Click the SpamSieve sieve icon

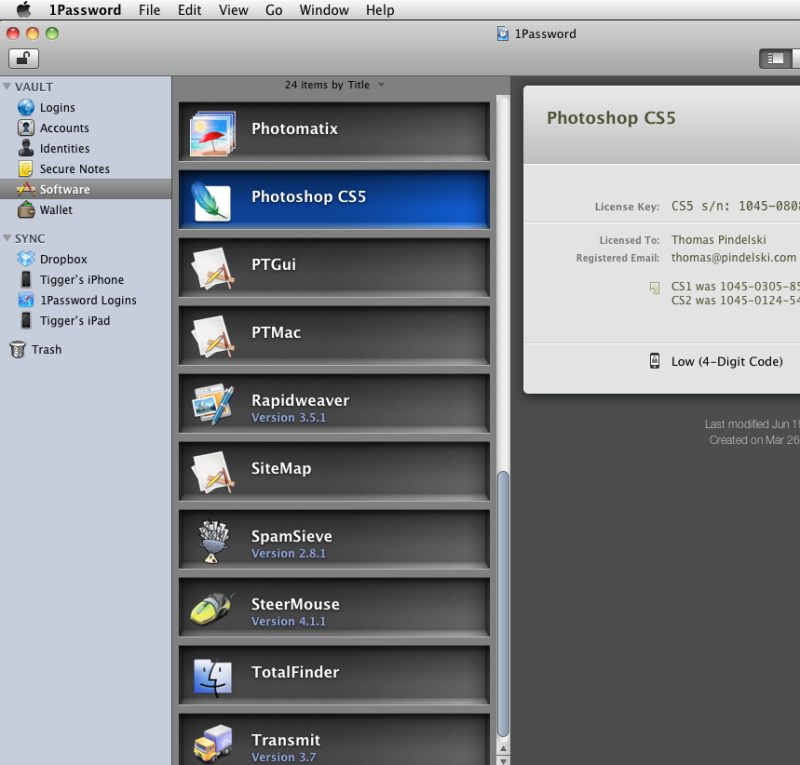pos(214,541)
